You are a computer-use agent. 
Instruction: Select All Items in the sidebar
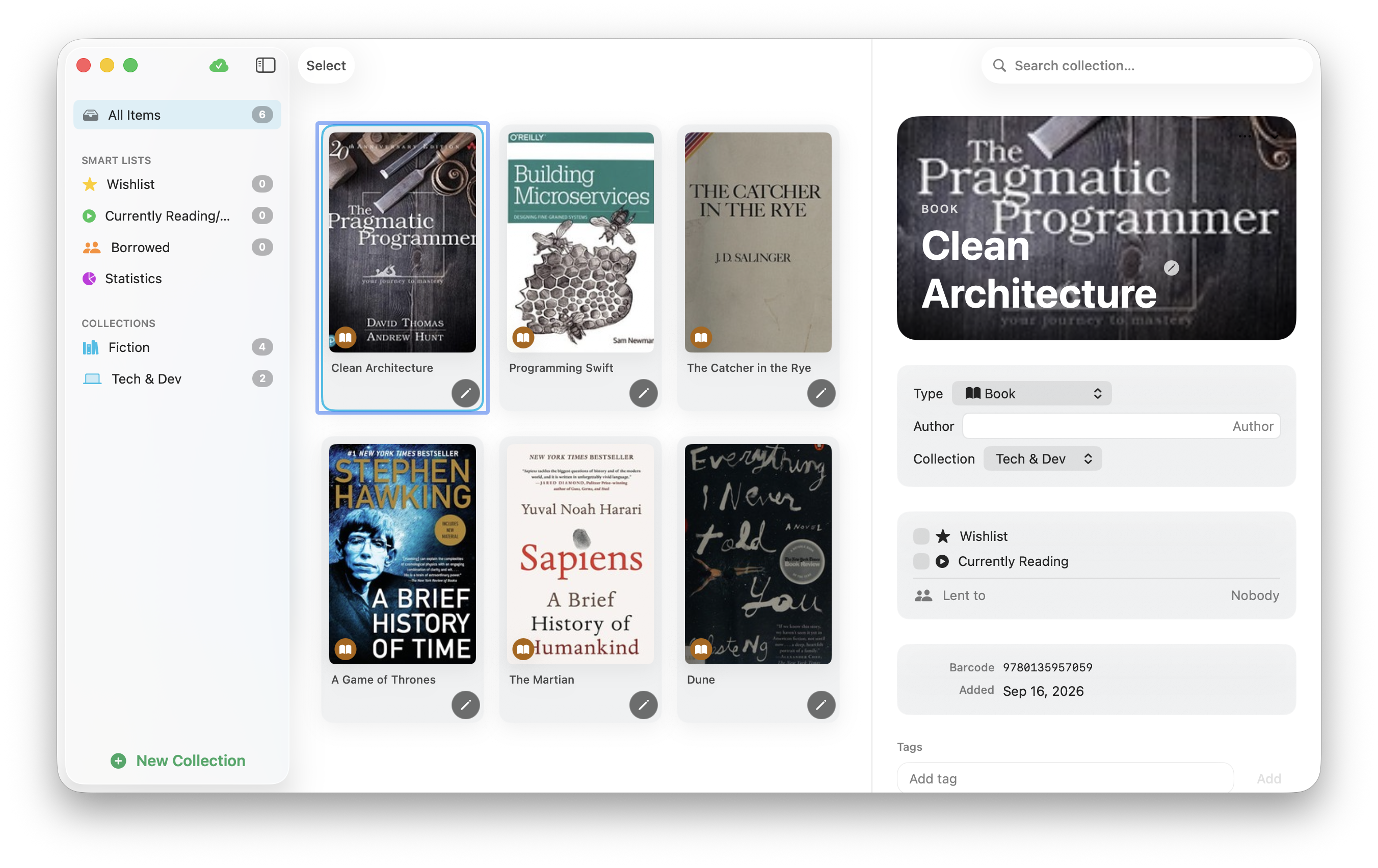177,115
